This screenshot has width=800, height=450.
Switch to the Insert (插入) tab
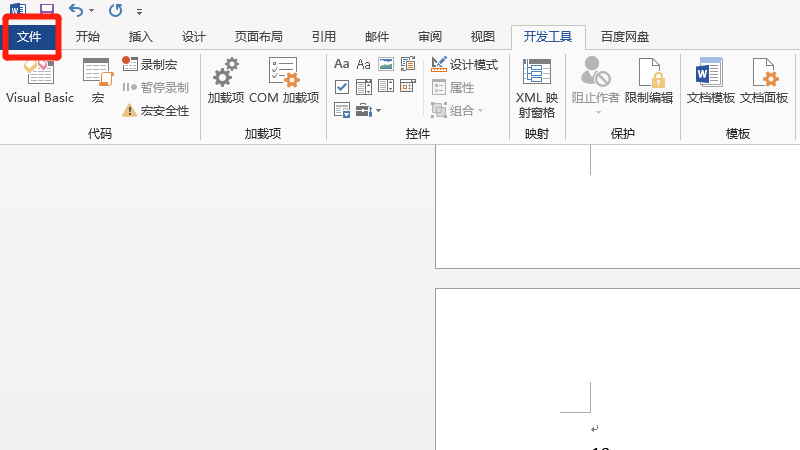pyautogui.click(x=141, y=37)
